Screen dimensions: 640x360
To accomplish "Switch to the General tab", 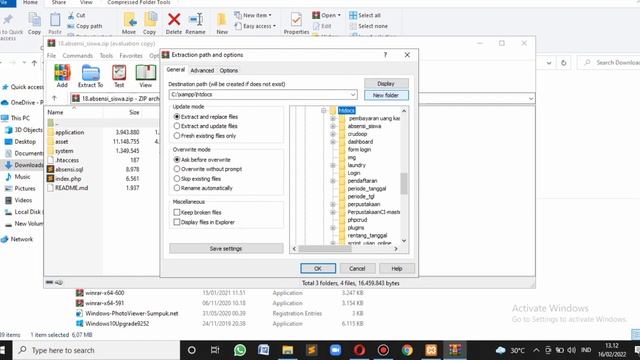I will click(176, 70).
